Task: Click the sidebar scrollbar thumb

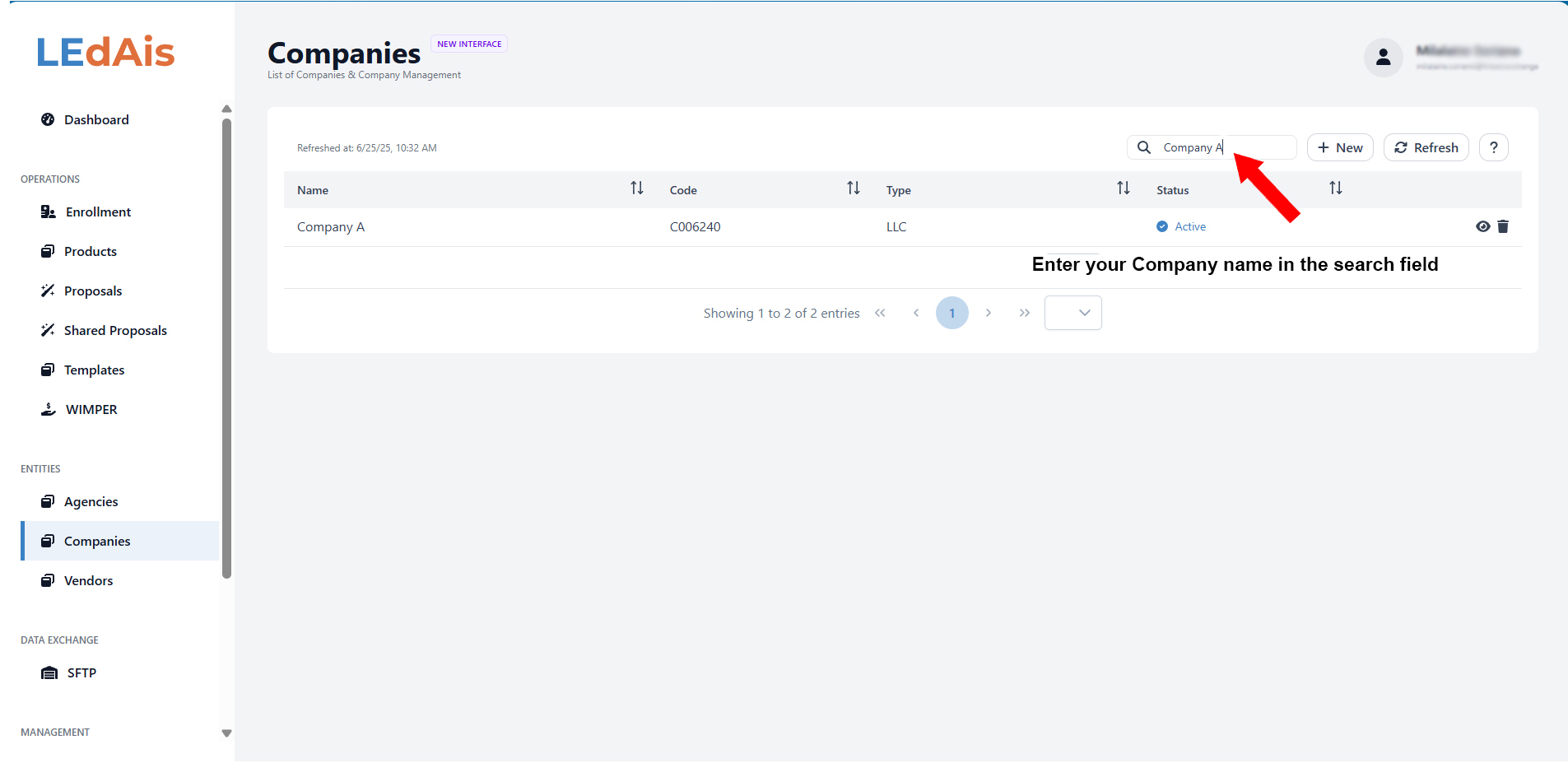Action: (x=226, y=347)
